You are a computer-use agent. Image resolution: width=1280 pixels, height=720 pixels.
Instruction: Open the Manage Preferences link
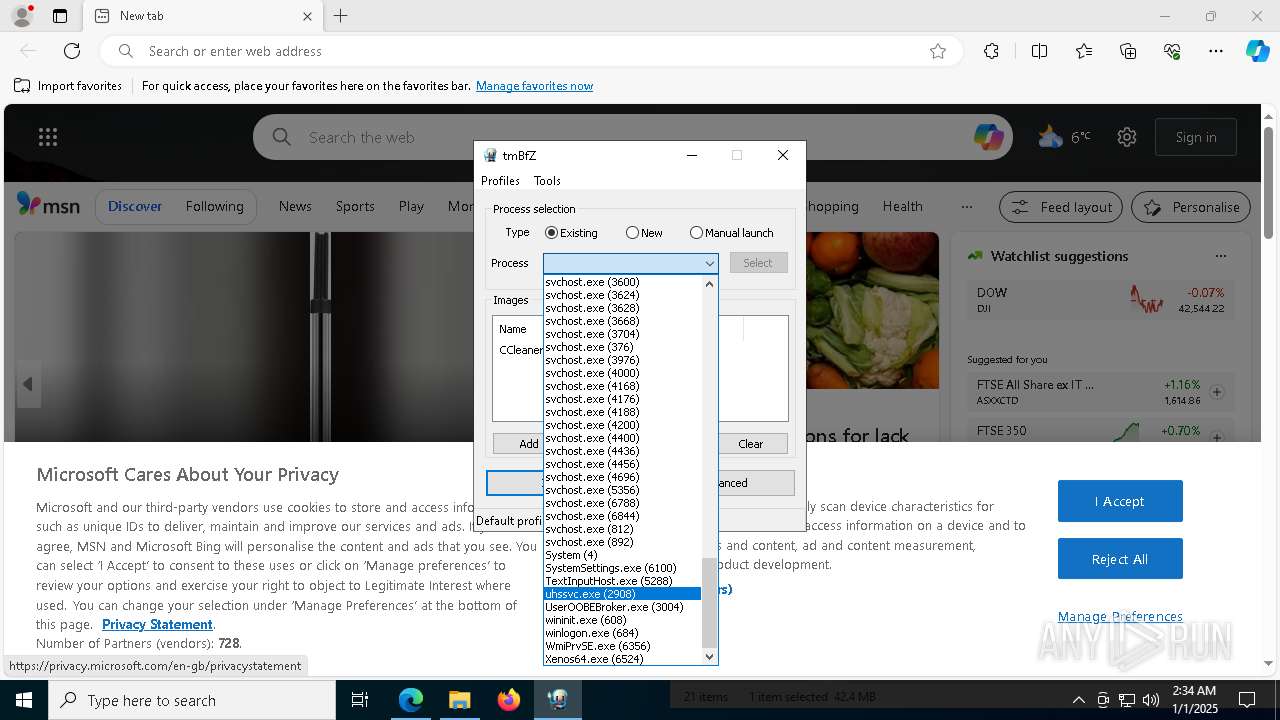(1120, 616)
